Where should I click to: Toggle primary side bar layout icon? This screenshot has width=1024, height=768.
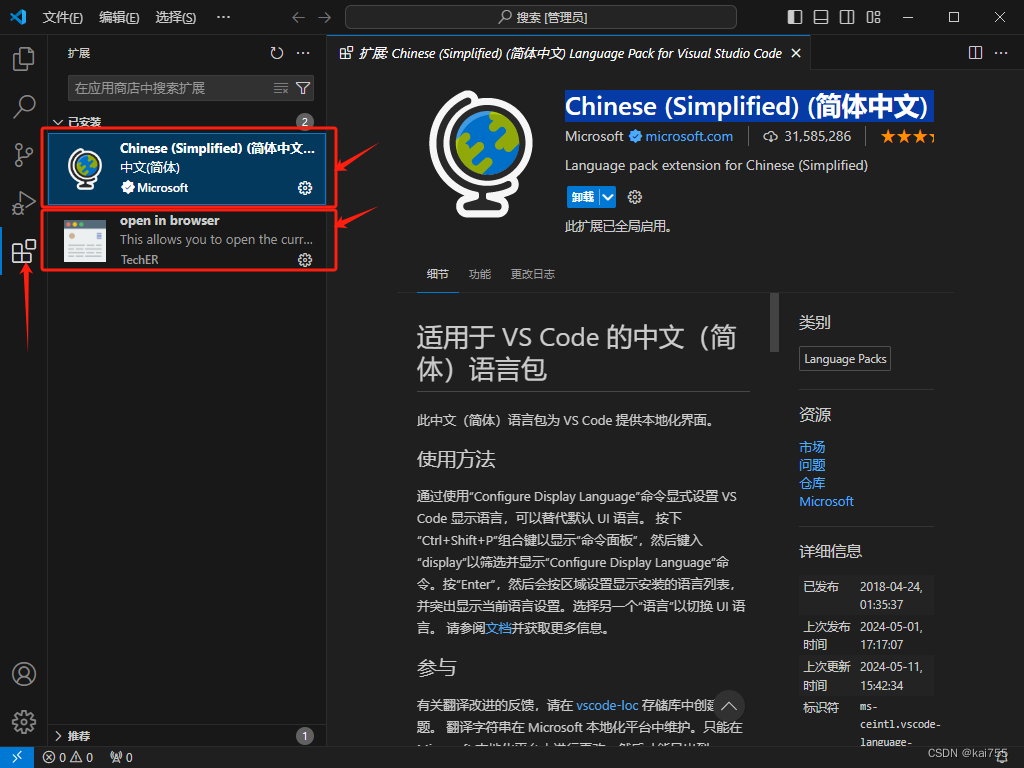coord(795,17)
